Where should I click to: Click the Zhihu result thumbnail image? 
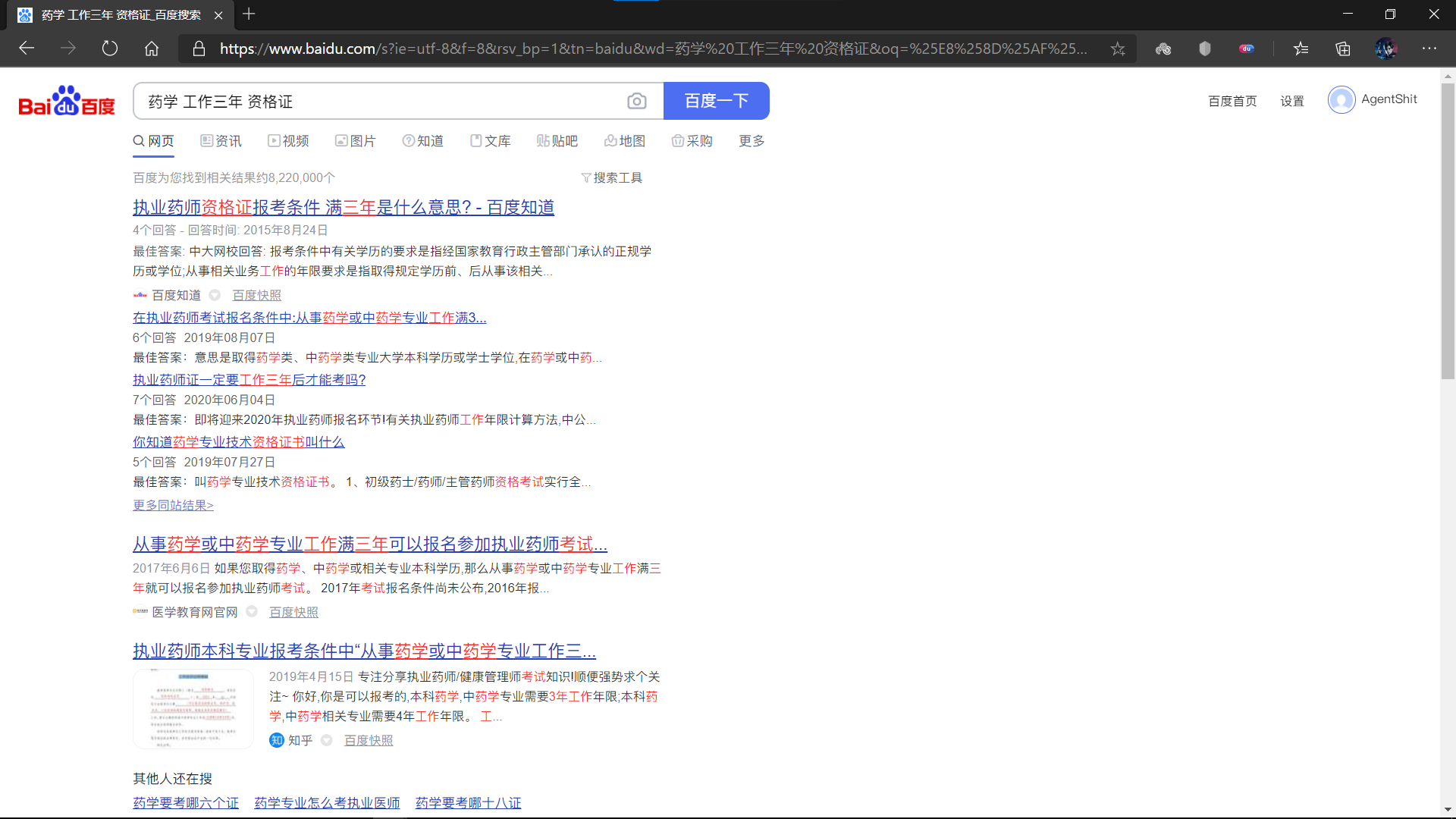coord(193,709)
